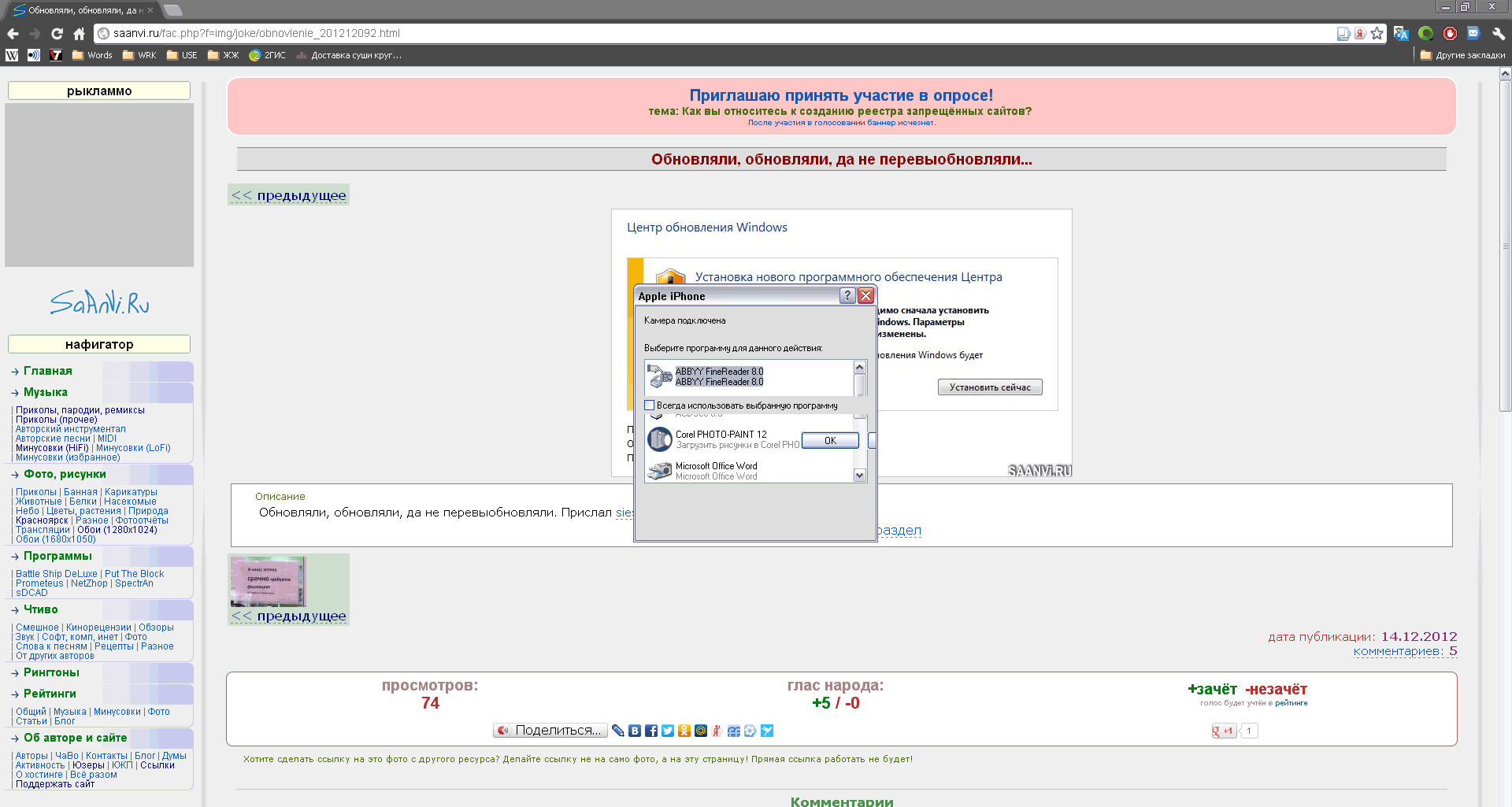This screenshot has height=807, width=1512.
Task: Click the help question-mark in Apple iPhone dialog
Action: [847, 295]
